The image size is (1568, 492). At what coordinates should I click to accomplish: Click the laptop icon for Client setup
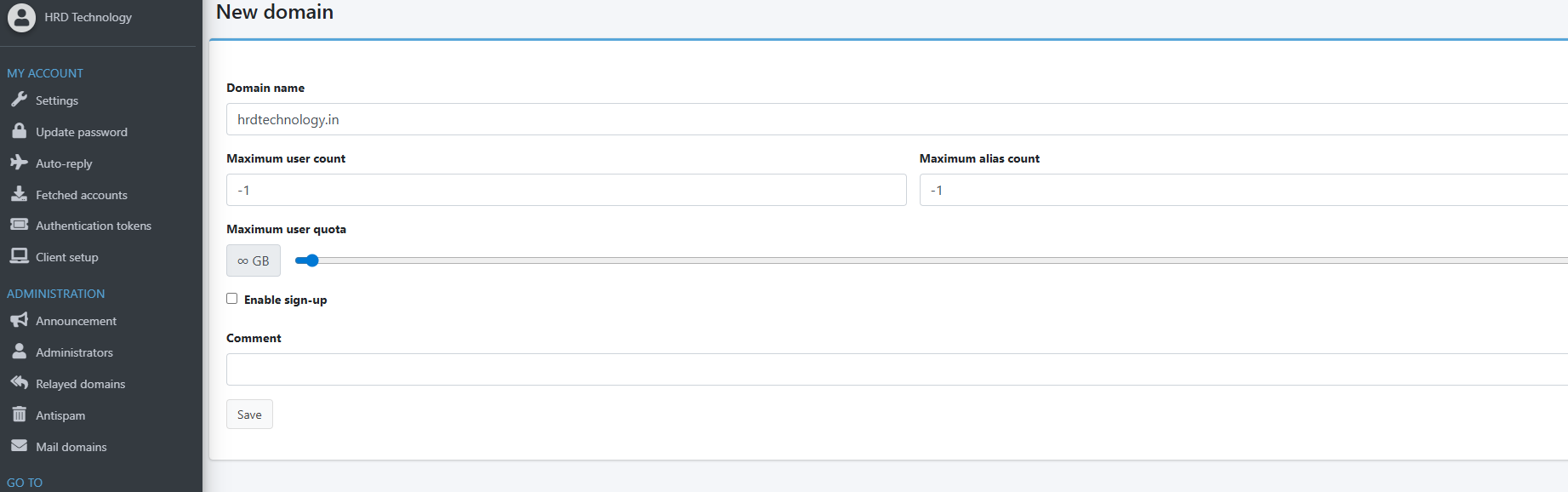tap(19, 256)
